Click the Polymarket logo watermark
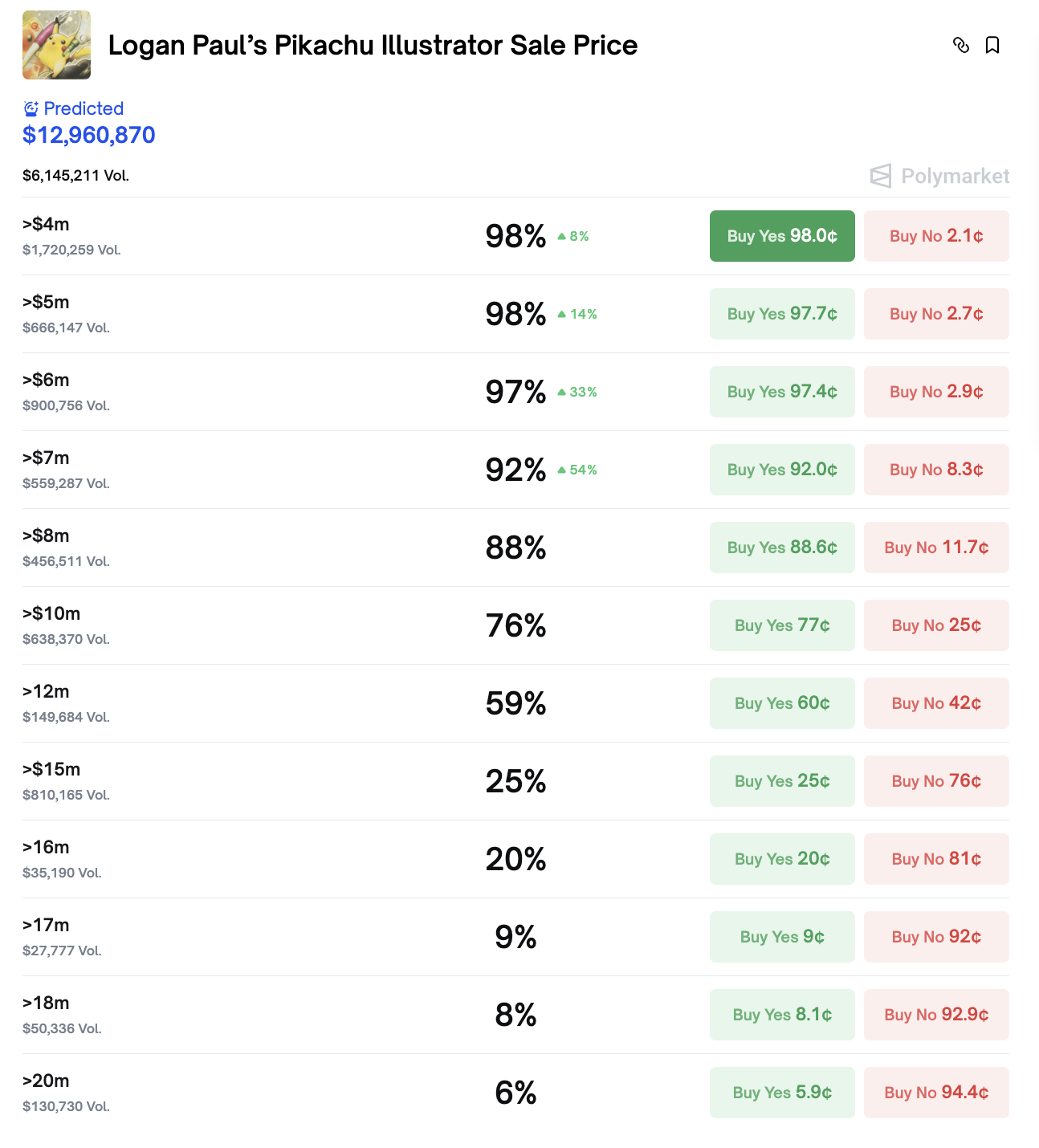Screen dimensions: 1039x1148 click(939, 176)
